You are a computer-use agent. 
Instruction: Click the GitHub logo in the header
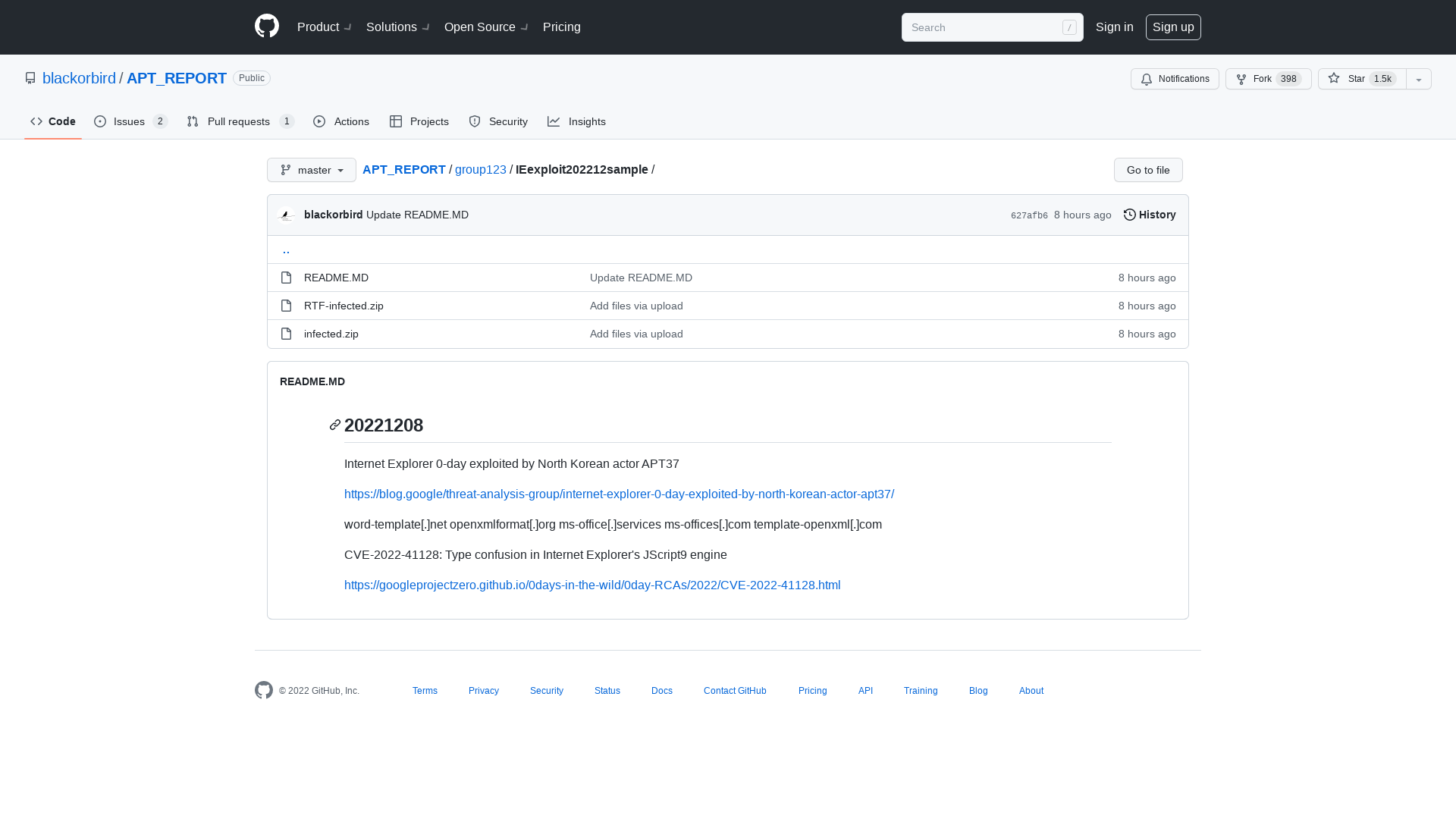266,26
